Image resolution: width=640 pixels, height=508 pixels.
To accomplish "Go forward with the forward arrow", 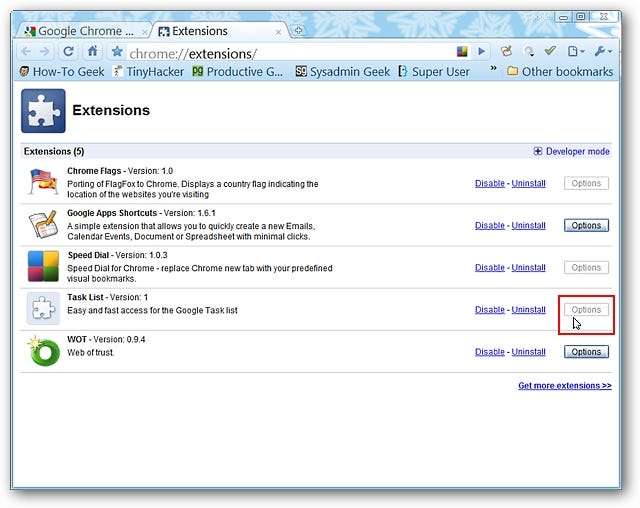I will pos(45,52).
